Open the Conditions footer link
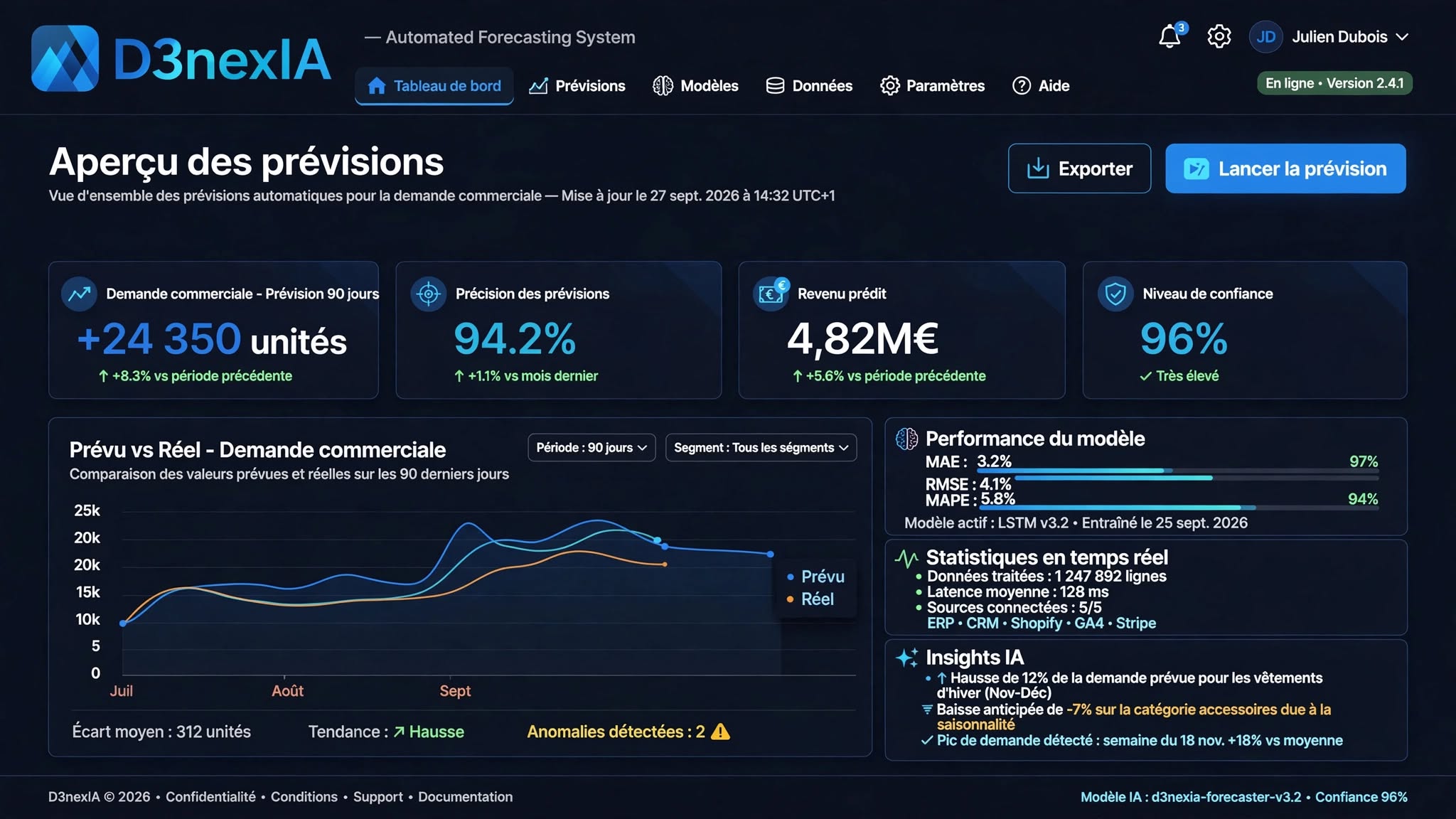This screenshot has width=1456, height=819. tap(304, 797)
